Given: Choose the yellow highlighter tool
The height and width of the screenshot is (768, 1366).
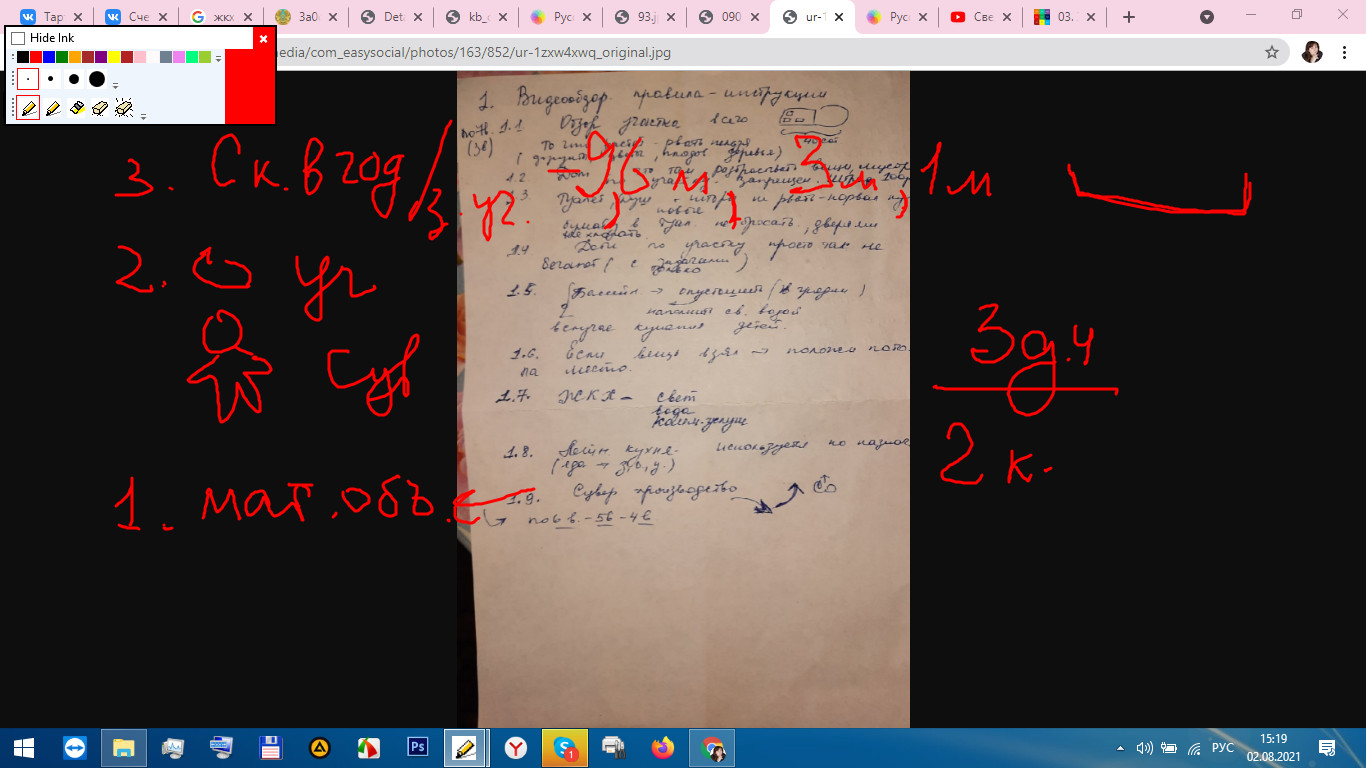Looking at the screenshot, I should 77,108.
